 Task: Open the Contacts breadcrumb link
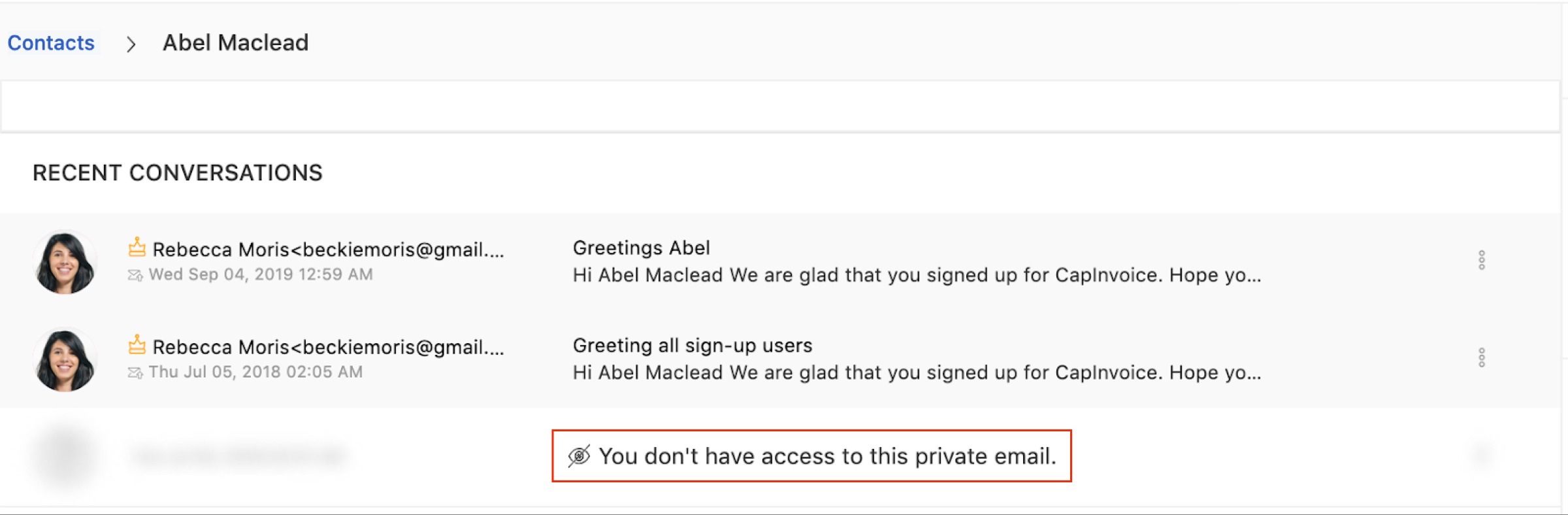click(51, 43)
